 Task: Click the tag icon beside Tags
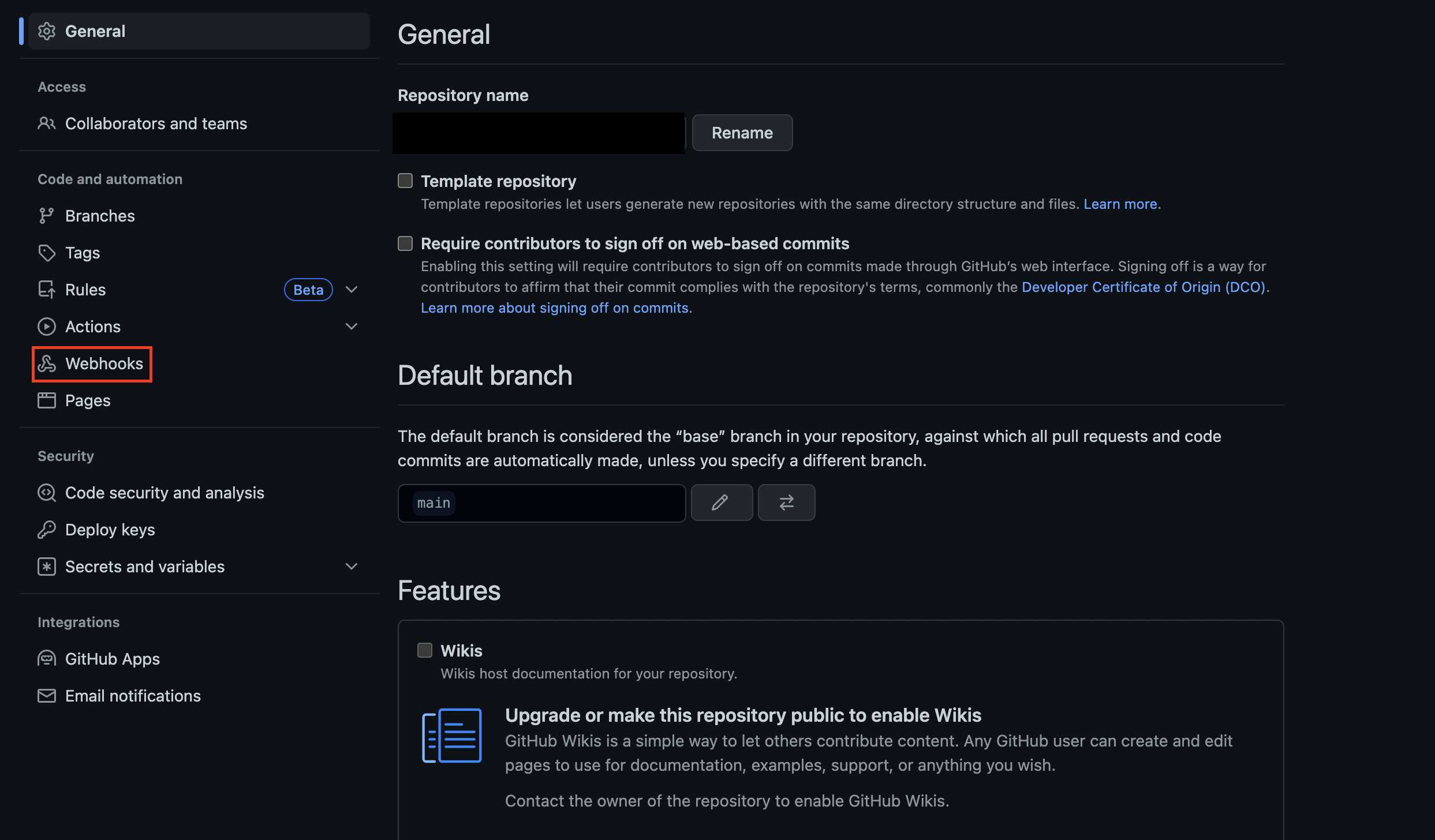pos(47,253)
